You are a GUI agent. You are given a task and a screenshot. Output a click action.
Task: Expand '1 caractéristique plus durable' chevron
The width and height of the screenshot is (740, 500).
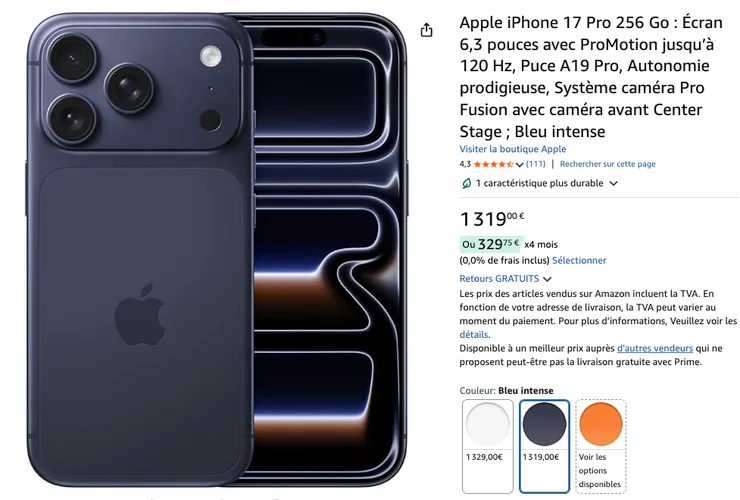(x=614, y=183)
